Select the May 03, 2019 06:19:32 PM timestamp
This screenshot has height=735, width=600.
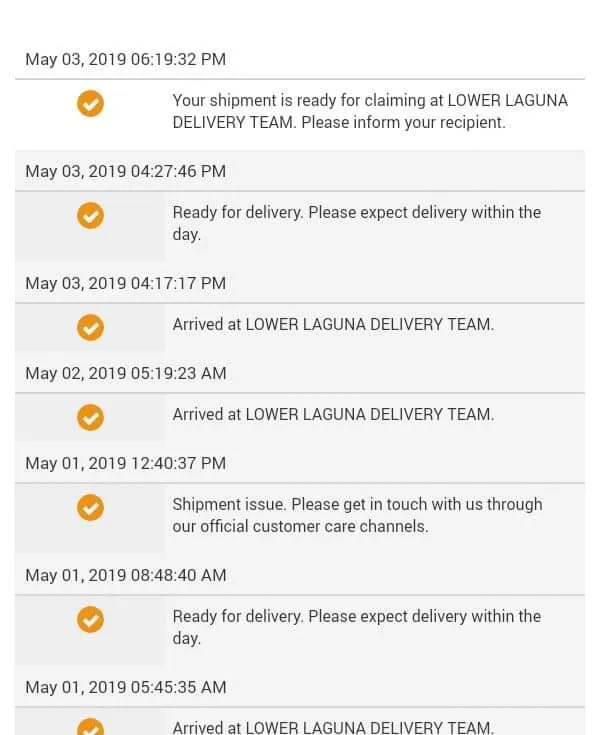(125, 59)
